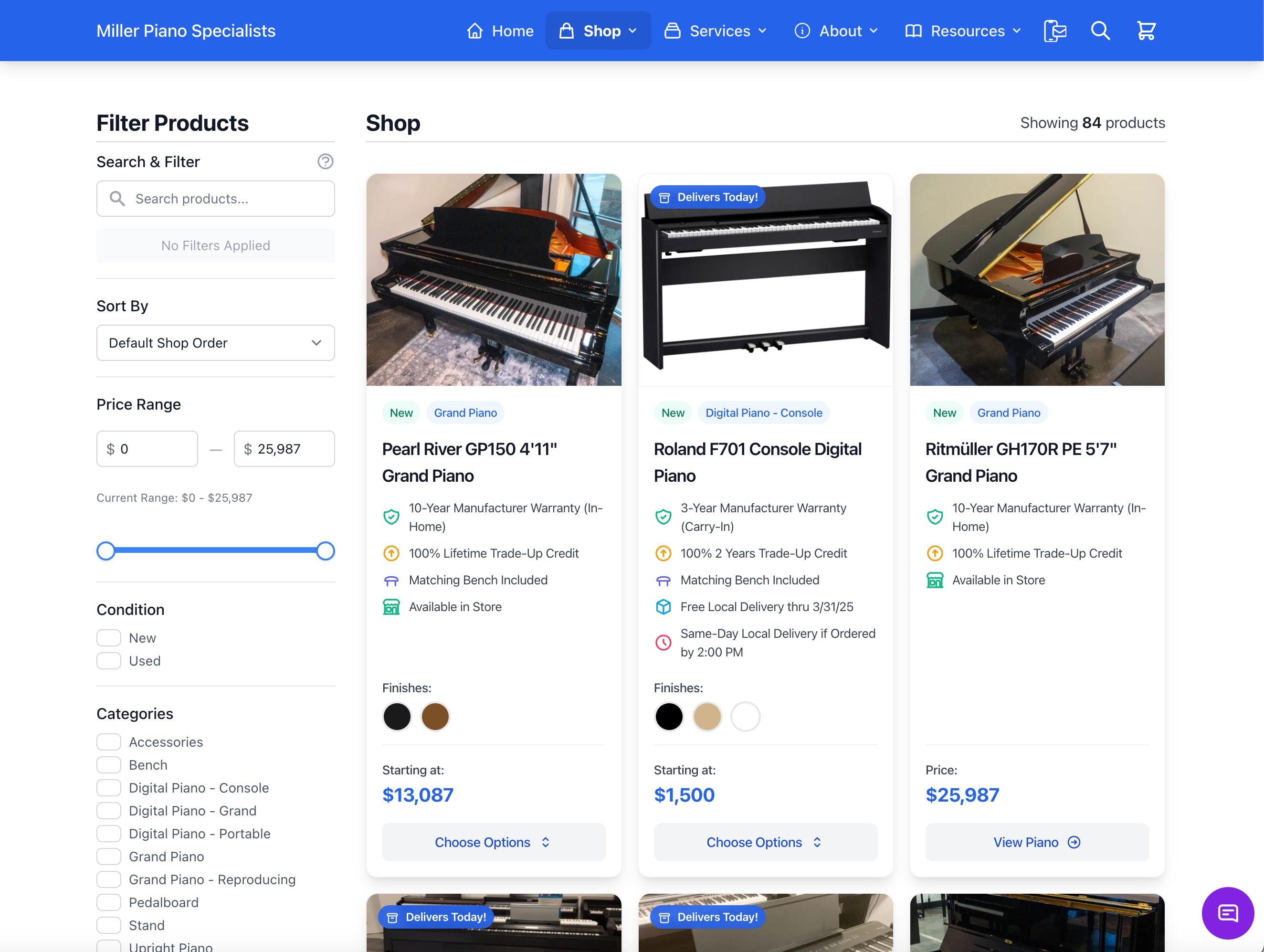Check Digital Piano - Console checkbox
The width and height of the screenshot is (1264, 952).
click(108, 787)
